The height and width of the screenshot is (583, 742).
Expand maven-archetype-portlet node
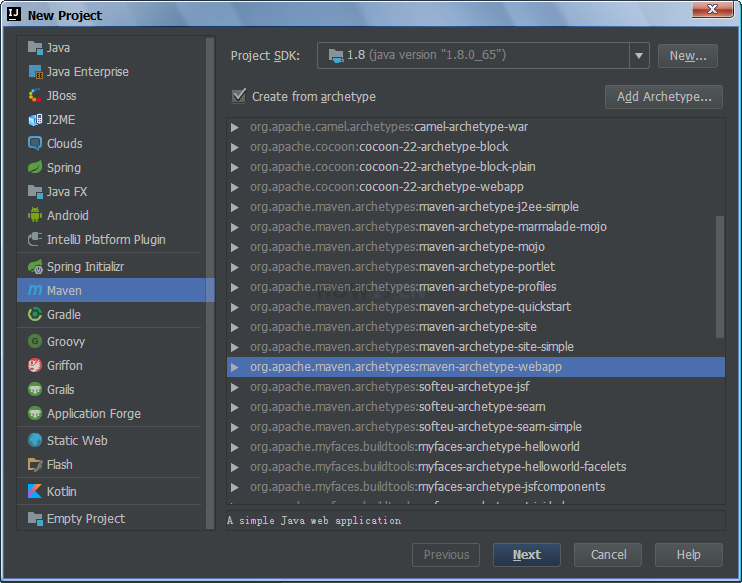click(x=234, y=267)
